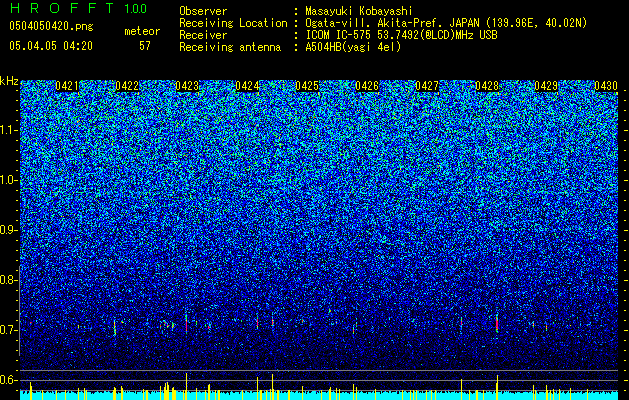Click the 'Receiving antenna' field label

(230, 47)
